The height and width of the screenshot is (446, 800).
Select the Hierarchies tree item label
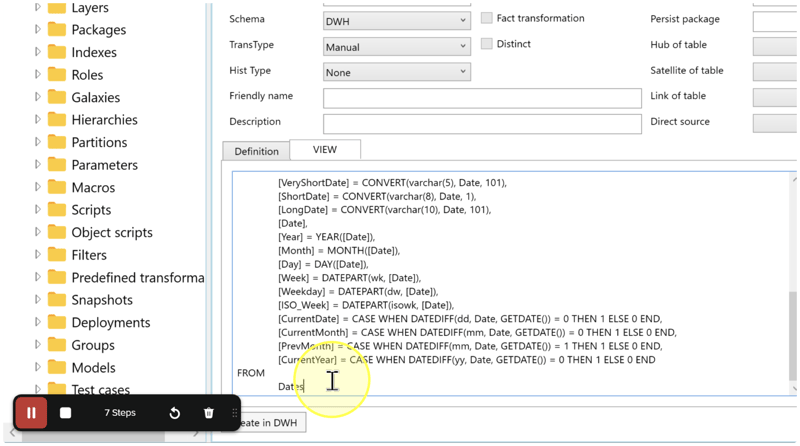pos(105,119)
